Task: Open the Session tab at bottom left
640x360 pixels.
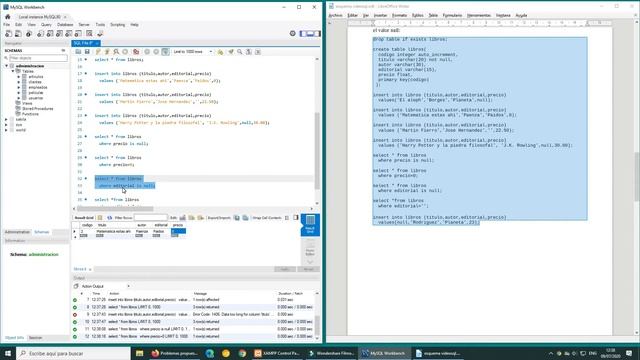Action: point(36,338)
